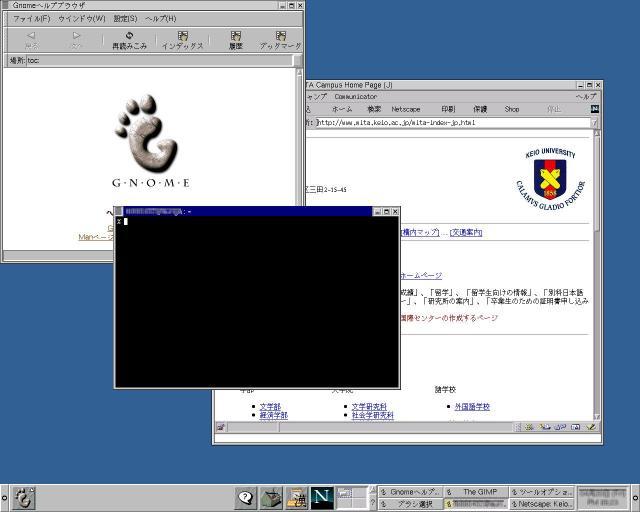Viewport: 640px width, 512px height.
Task: Switch to ブラシ選択 task in panel
Action: pos(410,504)
